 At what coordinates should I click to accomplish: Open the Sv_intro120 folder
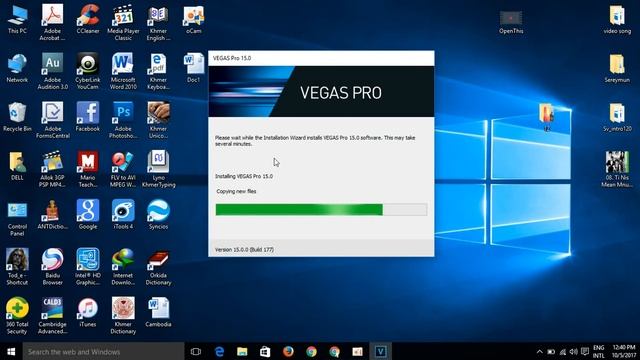(x=617, y=117)
